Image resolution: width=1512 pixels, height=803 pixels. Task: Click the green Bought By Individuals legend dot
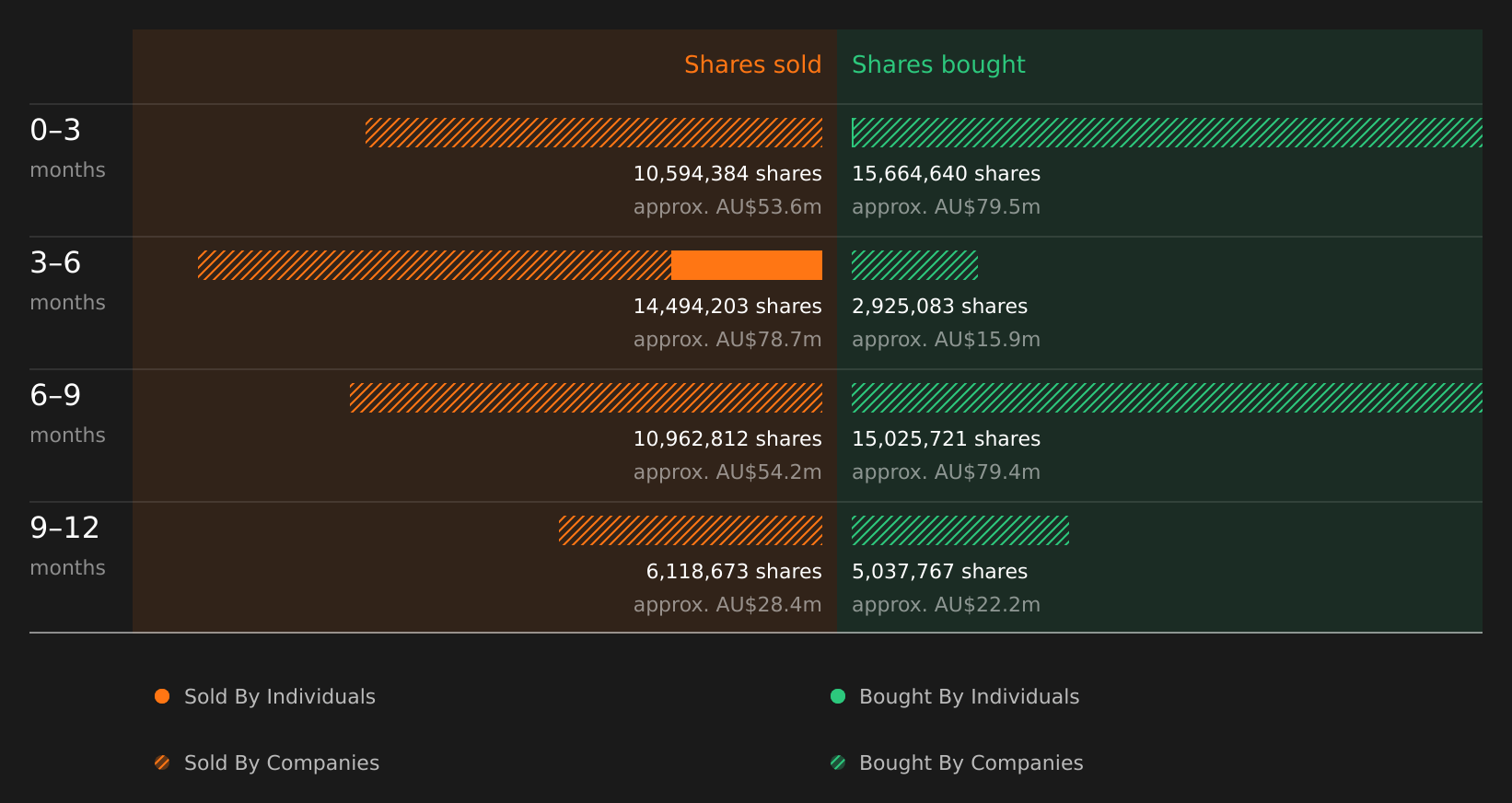[838, 696]
